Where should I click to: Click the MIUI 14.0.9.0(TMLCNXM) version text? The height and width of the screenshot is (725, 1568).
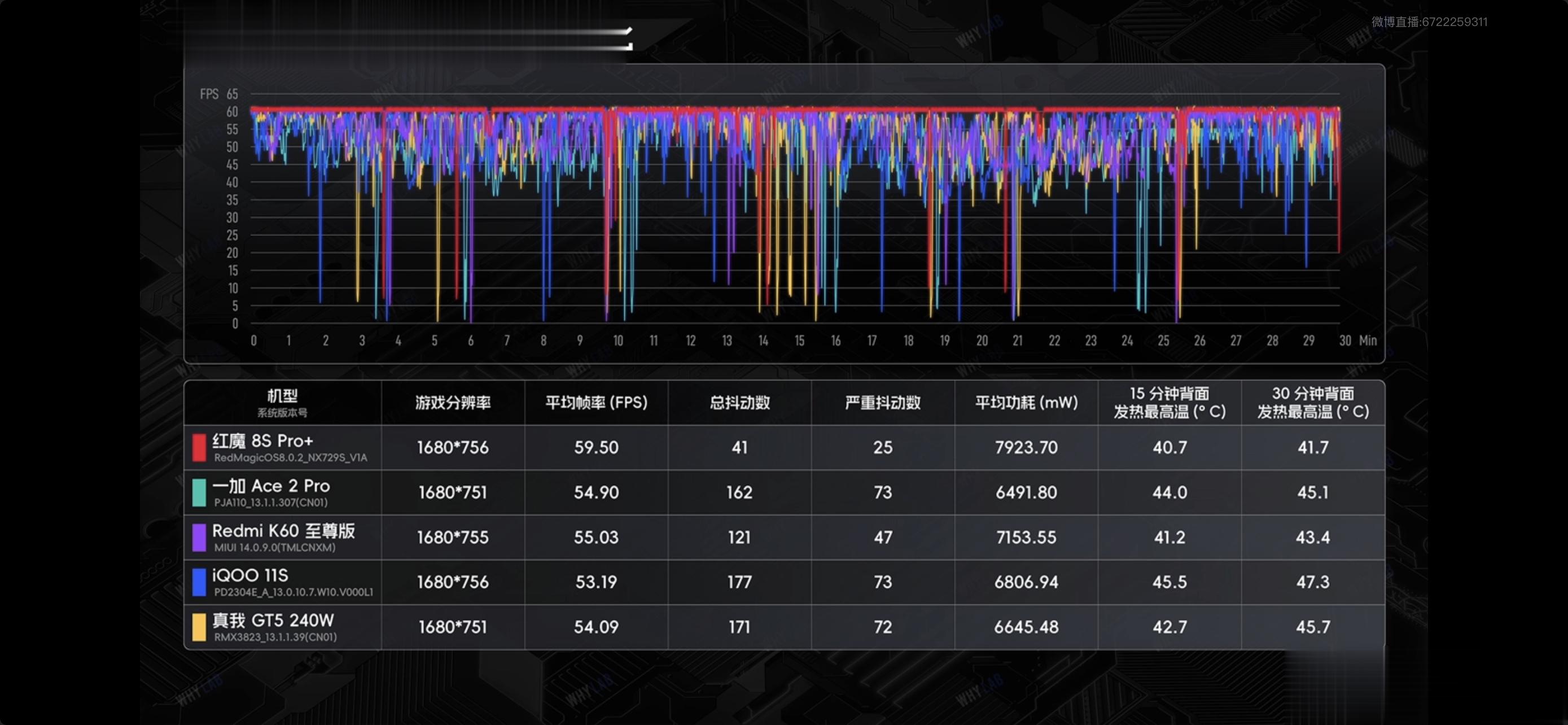coord(274,548)
